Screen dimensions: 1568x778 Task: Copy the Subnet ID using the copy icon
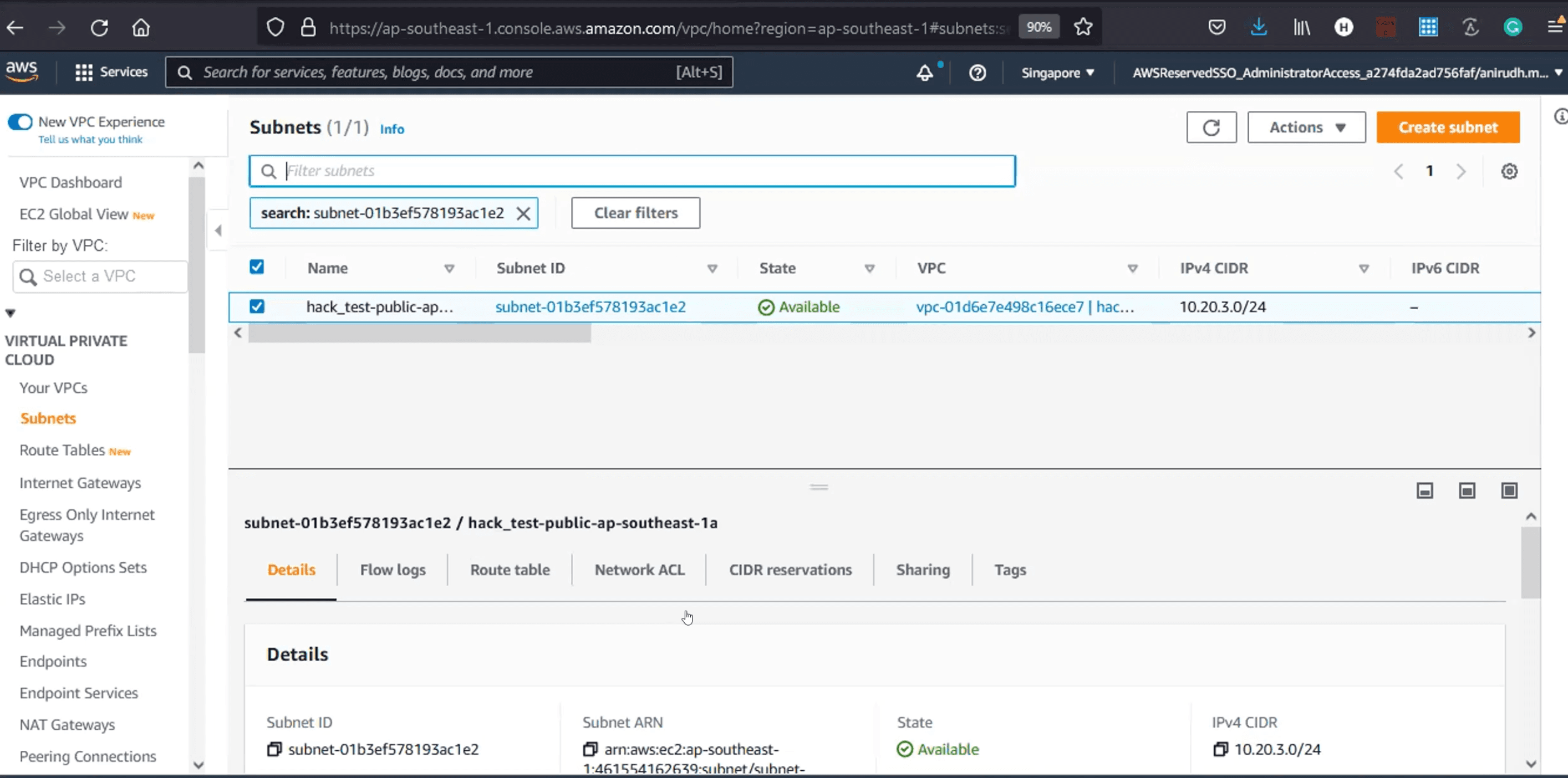[274, 749]
